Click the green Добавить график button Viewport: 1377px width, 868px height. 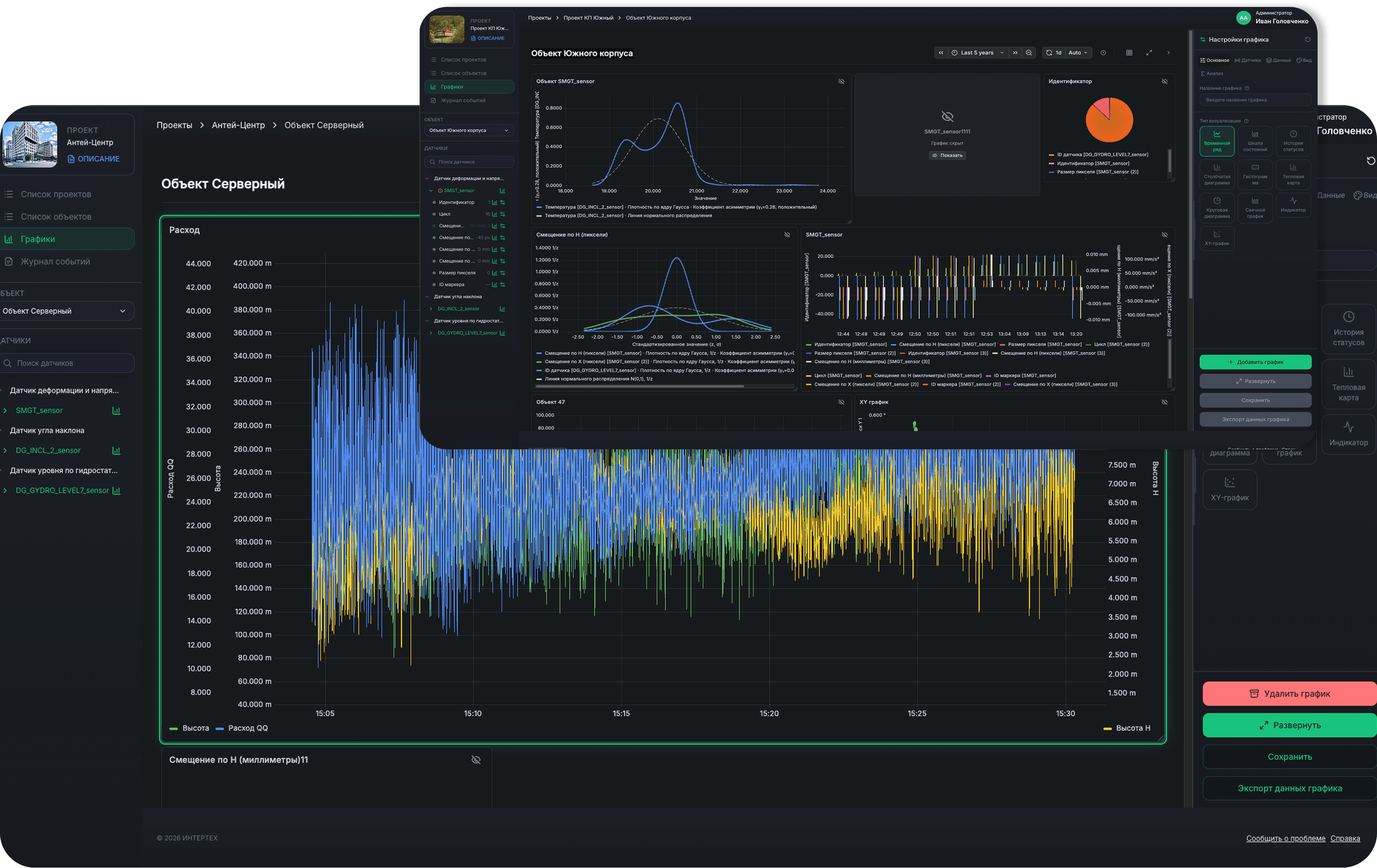pyautogui.click(x=1255, y=362)
